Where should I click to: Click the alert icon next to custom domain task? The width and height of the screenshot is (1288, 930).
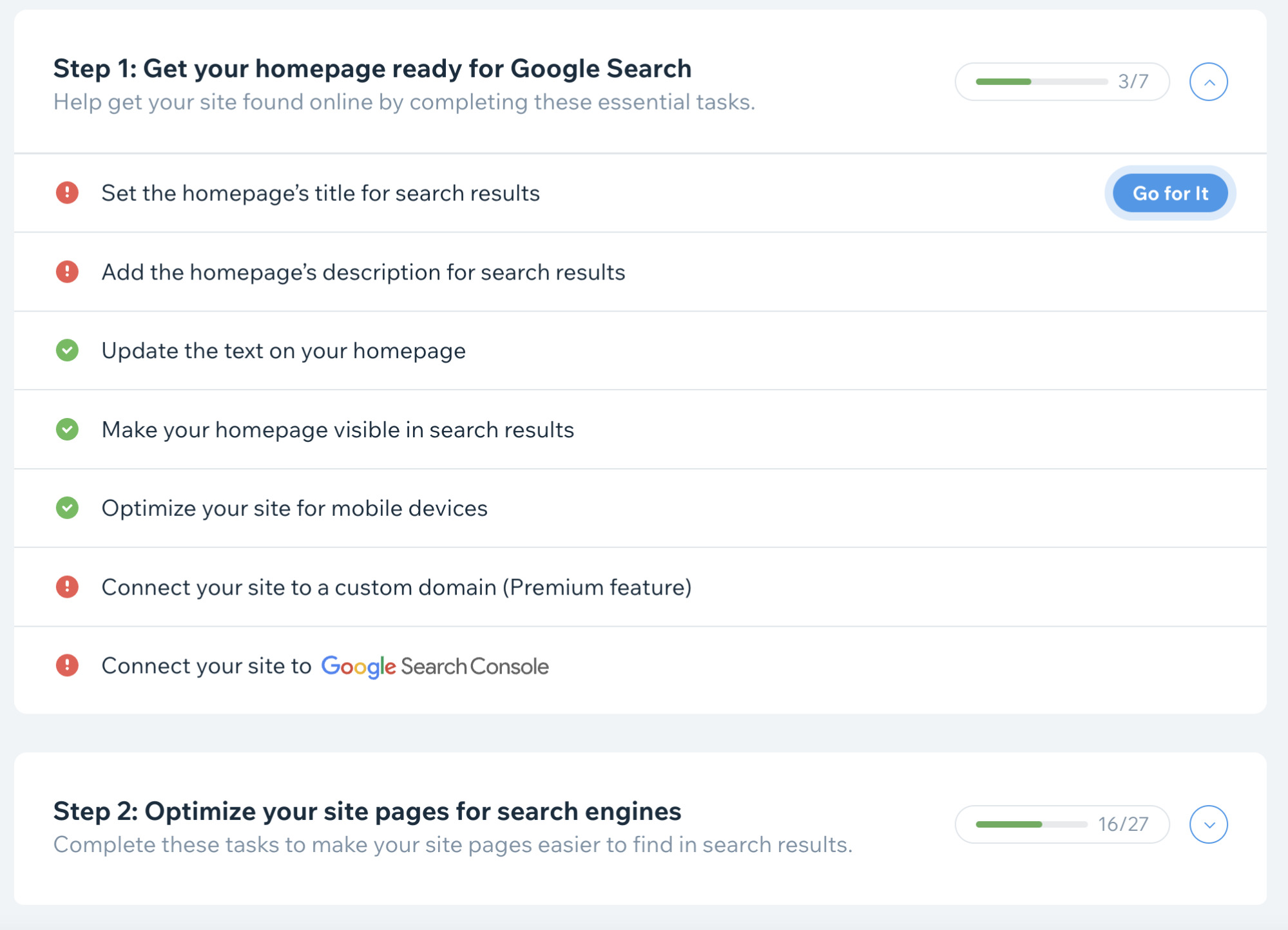point(67,587)
